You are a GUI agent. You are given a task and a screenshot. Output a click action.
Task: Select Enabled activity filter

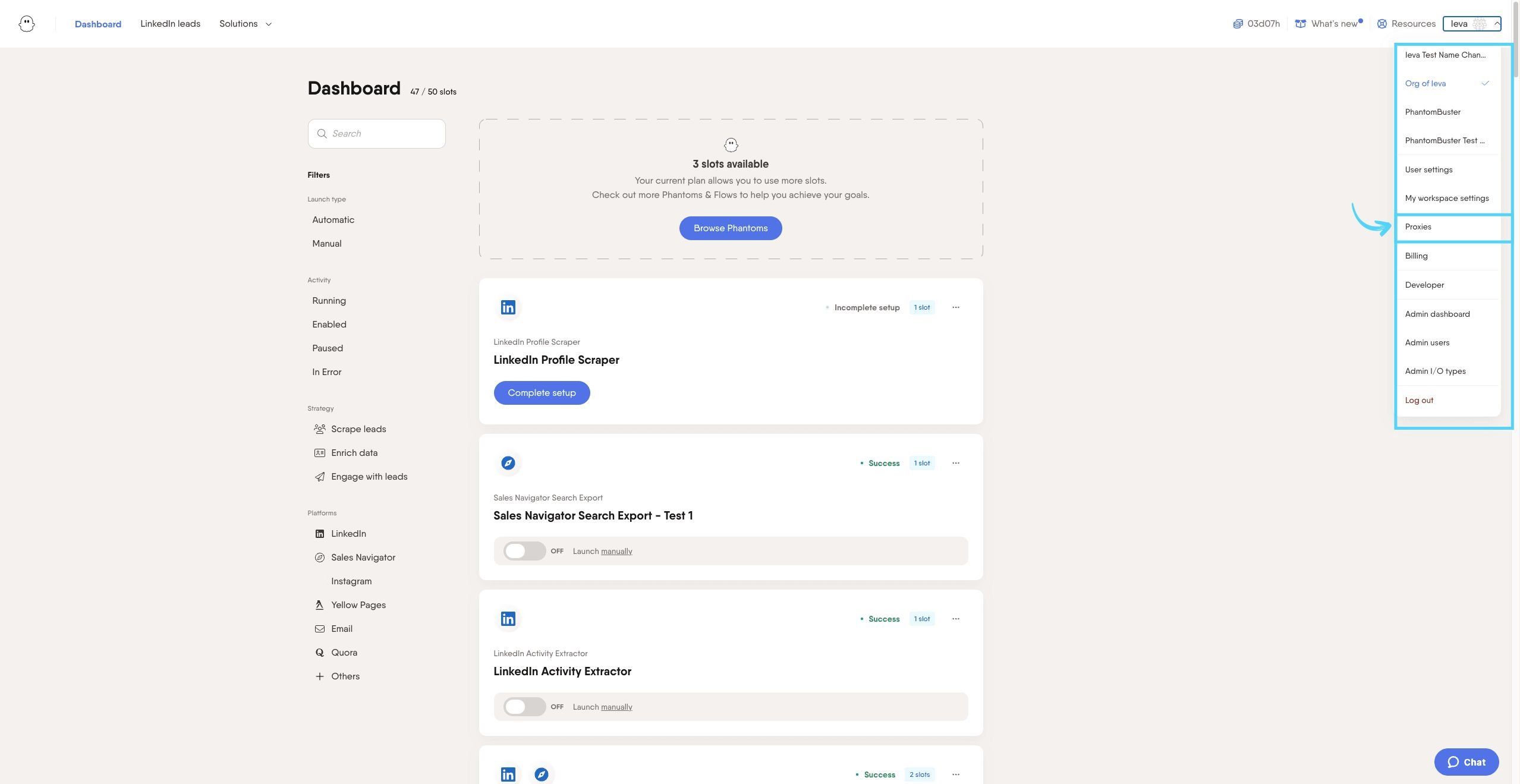tap(329, 325)
